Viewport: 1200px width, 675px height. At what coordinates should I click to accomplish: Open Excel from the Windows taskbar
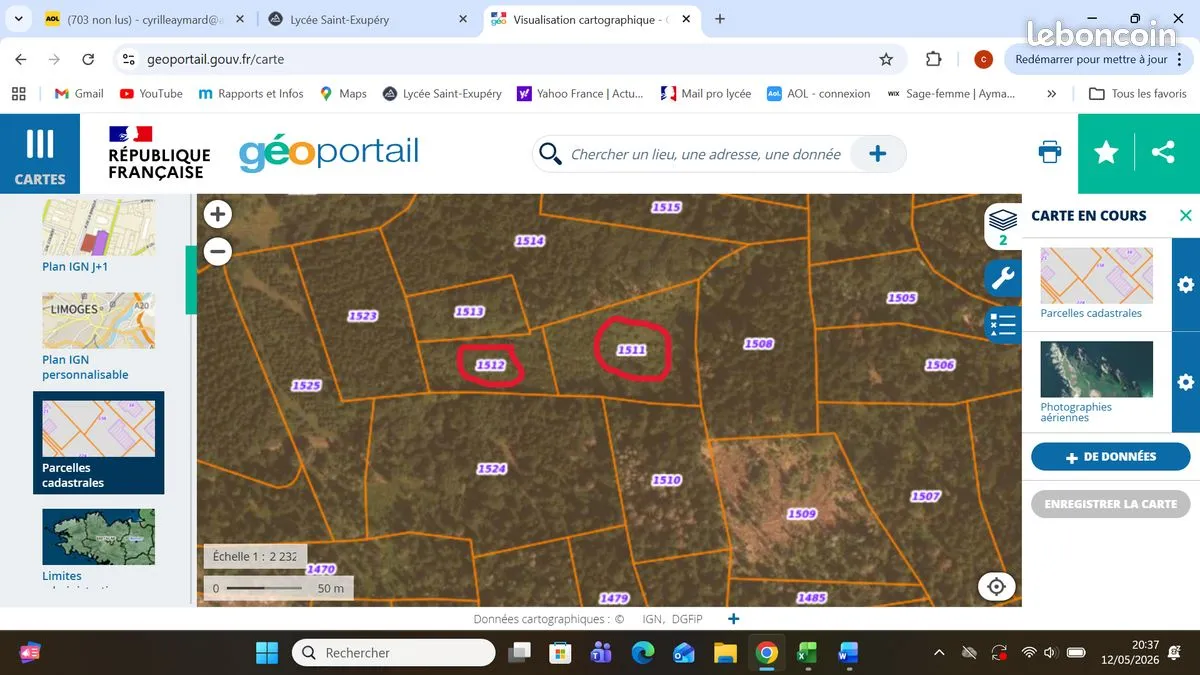[807, 653]
